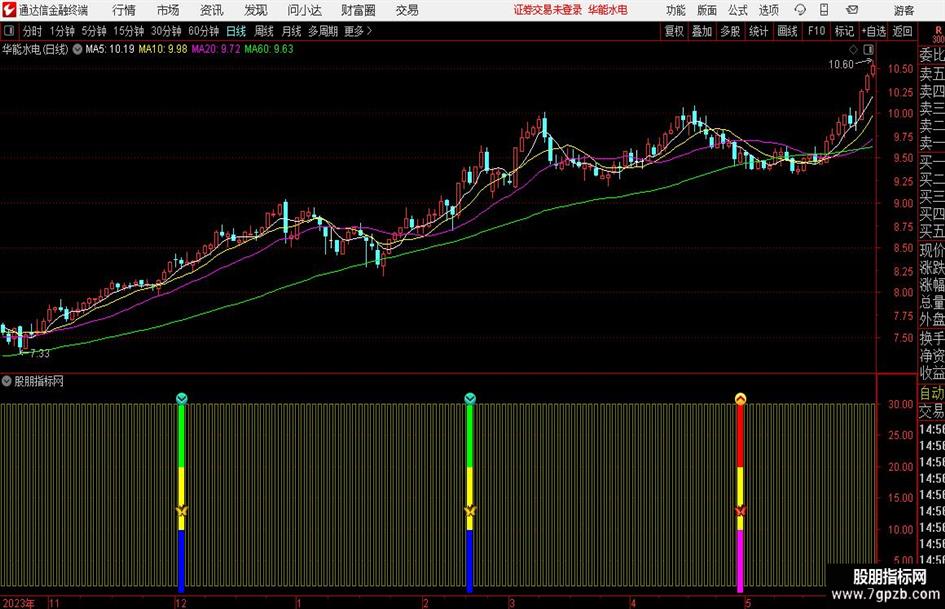945x609 pixels.
Task: Switch to 30分钟 chart period
Action: coord(166,31)
